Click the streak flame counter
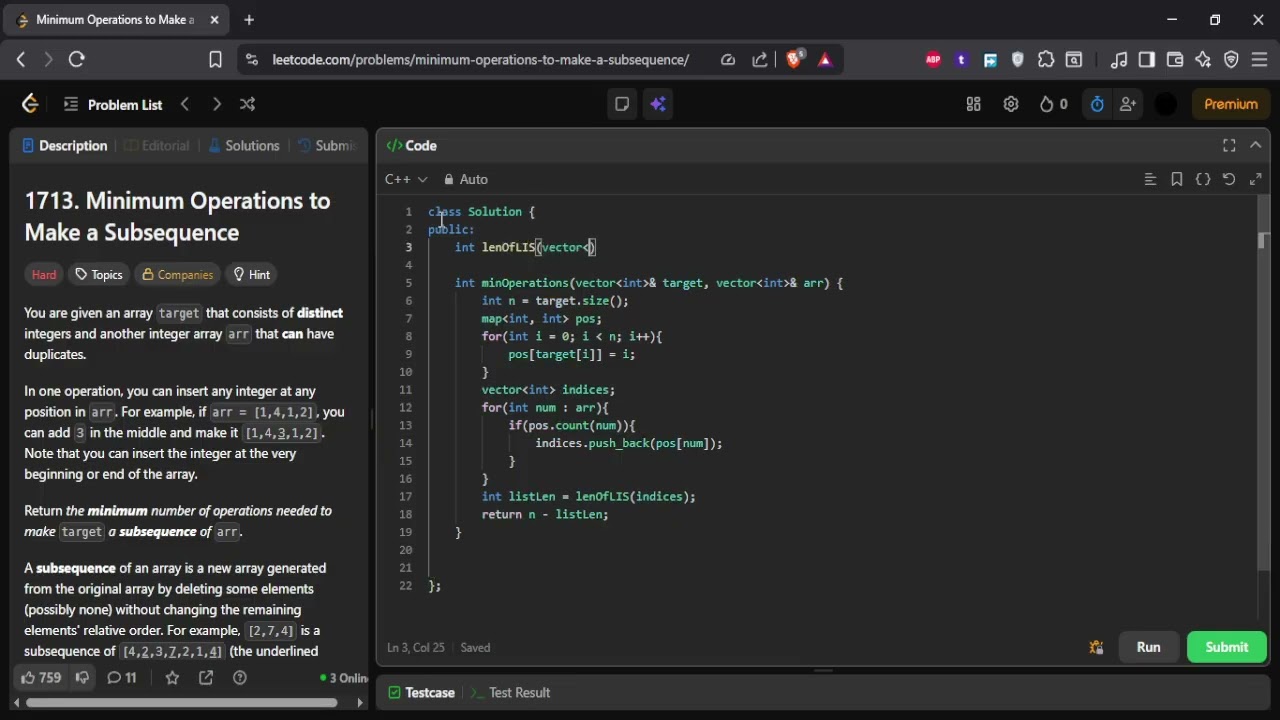 [1053, 104]
